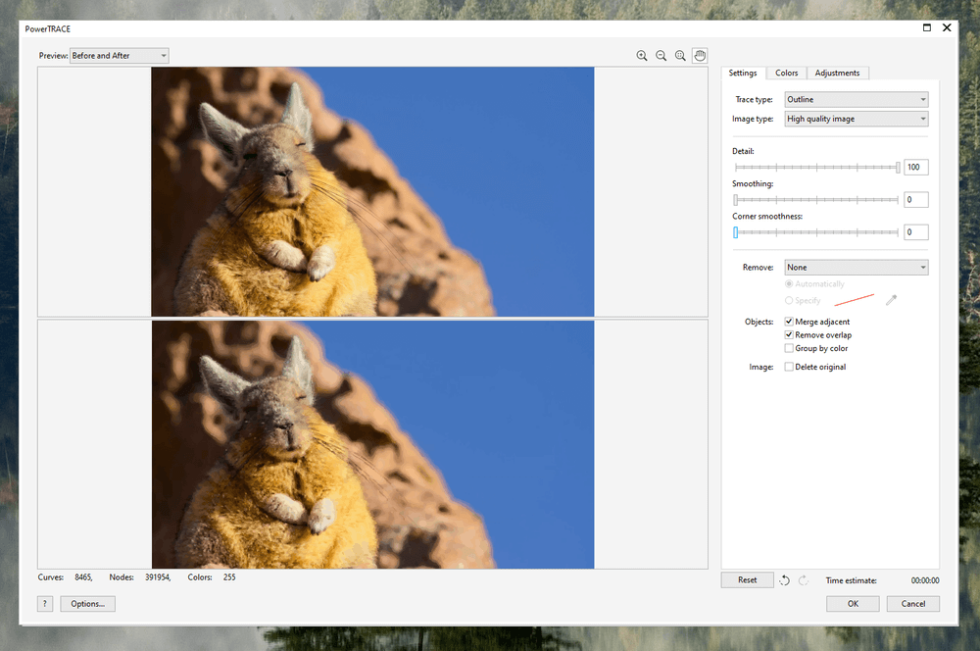The height and width of the screenshot is (651, 980).
Task: Click the Zoom to Fit icon
Action: [x=681, y=55]
